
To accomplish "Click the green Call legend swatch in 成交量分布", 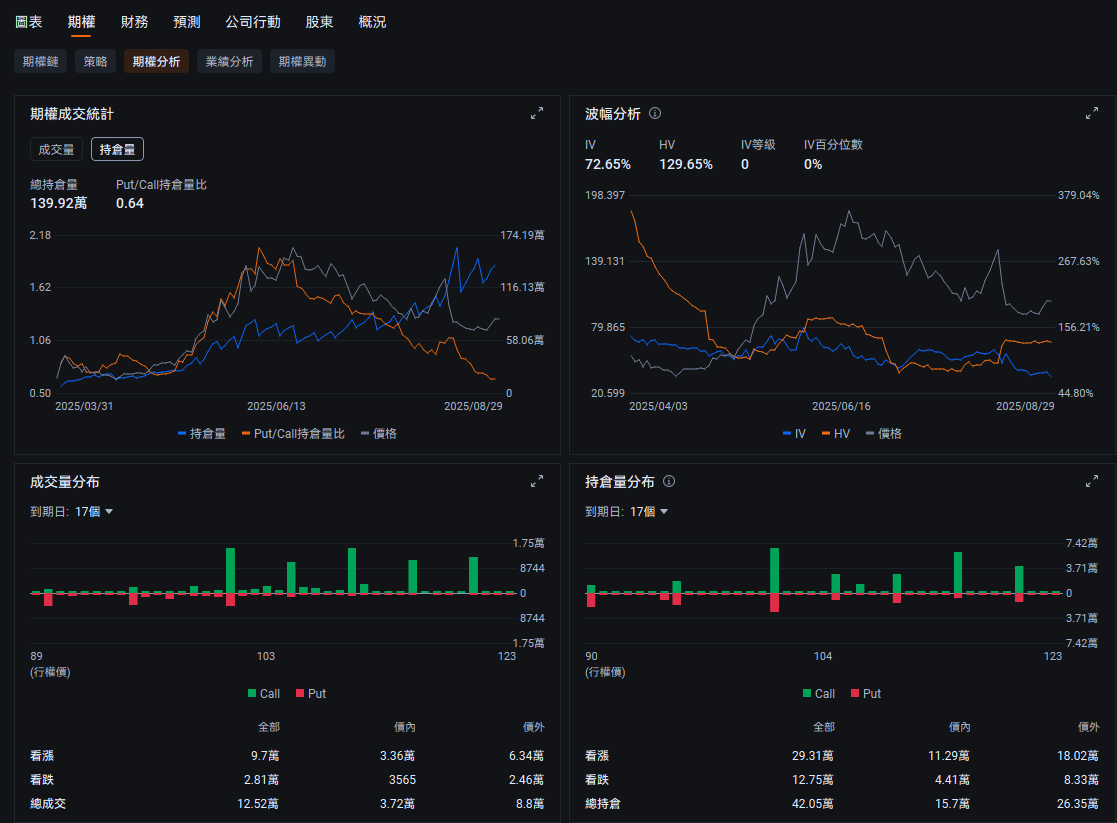I will (252, 693).
